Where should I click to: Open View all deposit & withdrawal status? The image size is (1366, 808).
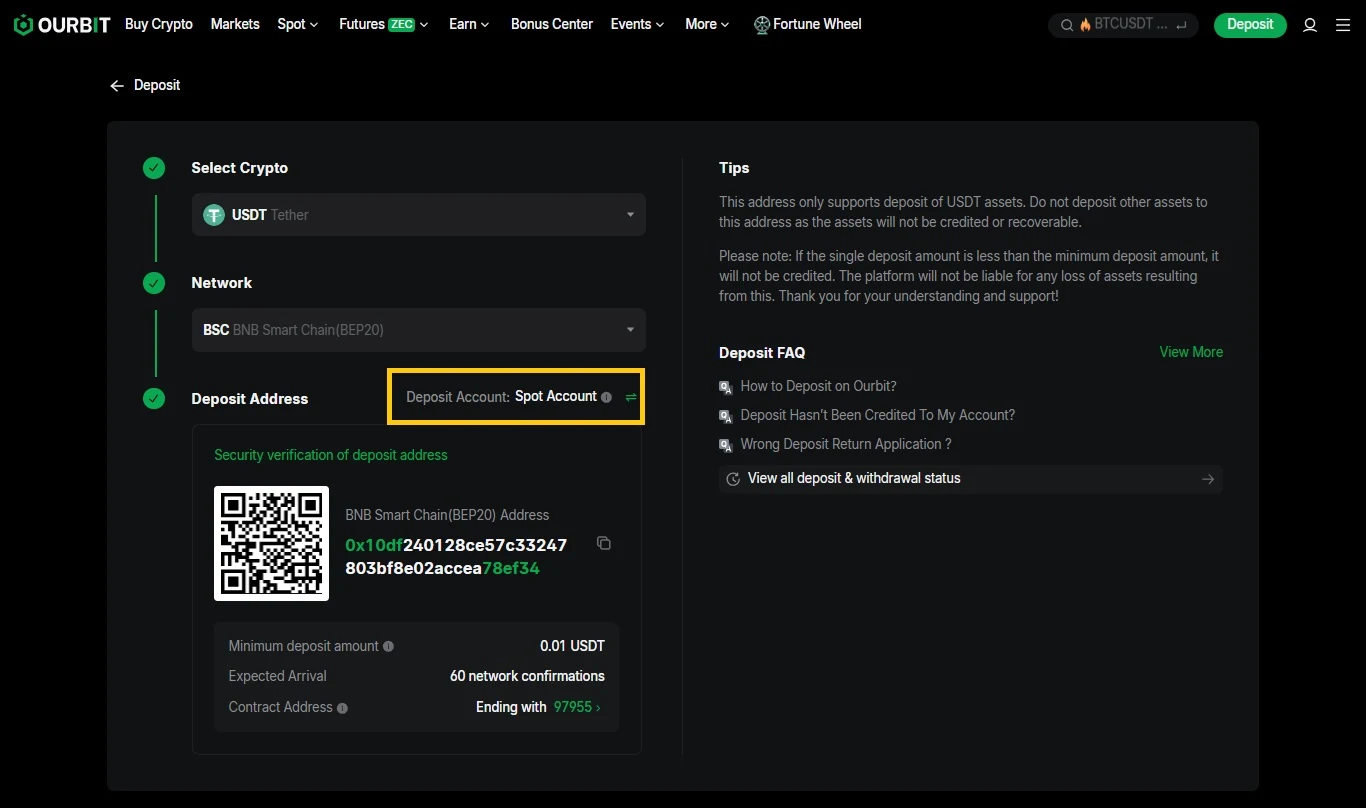click(970, 479)
